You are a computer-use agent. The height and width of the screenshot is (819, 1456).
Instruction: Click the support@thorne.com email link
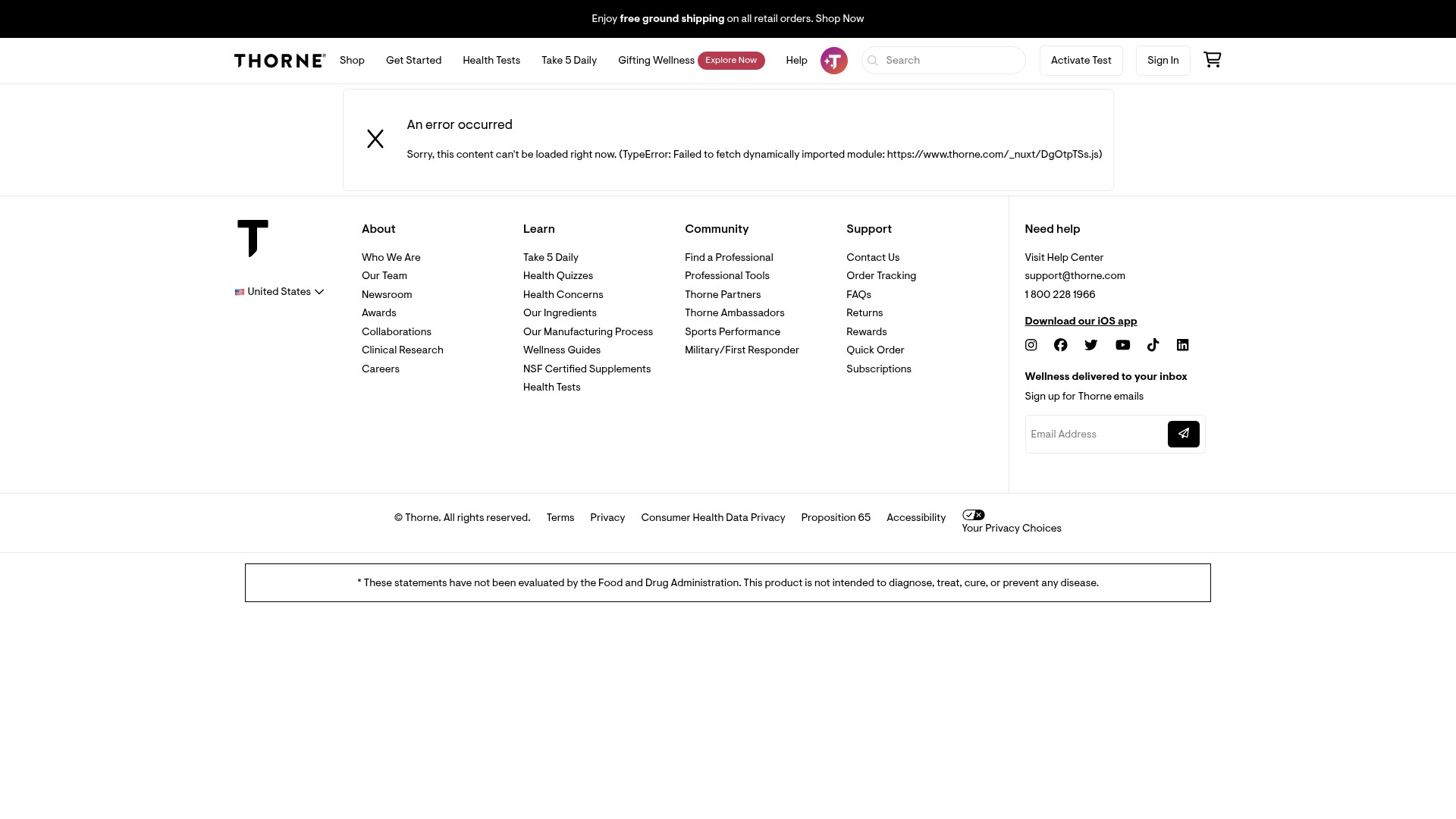click(1075, 276)
